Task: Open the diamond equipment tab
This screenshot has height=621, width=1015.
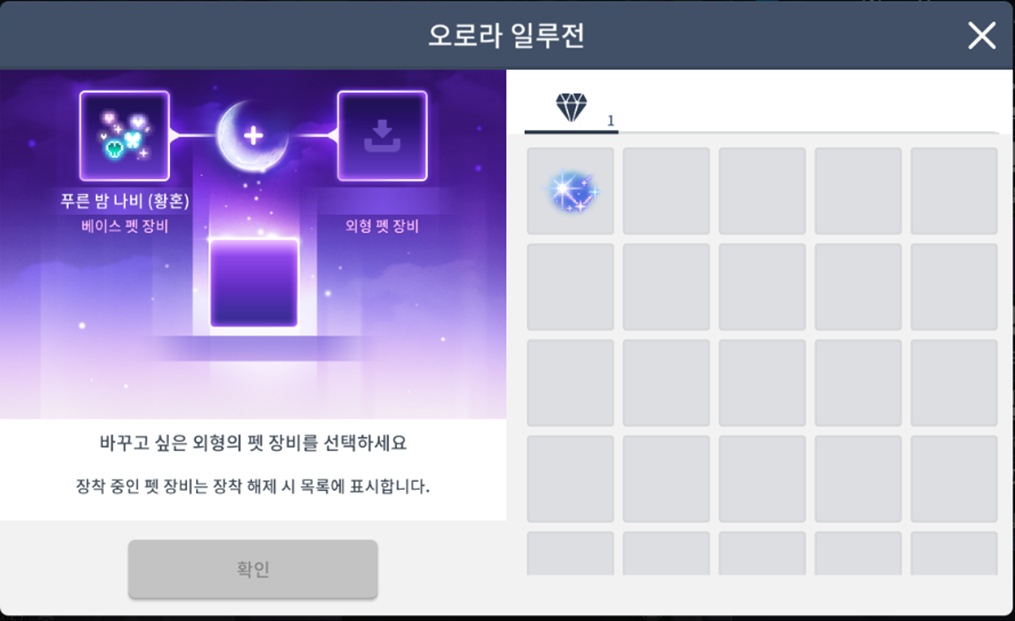Action: pos(571,109)
